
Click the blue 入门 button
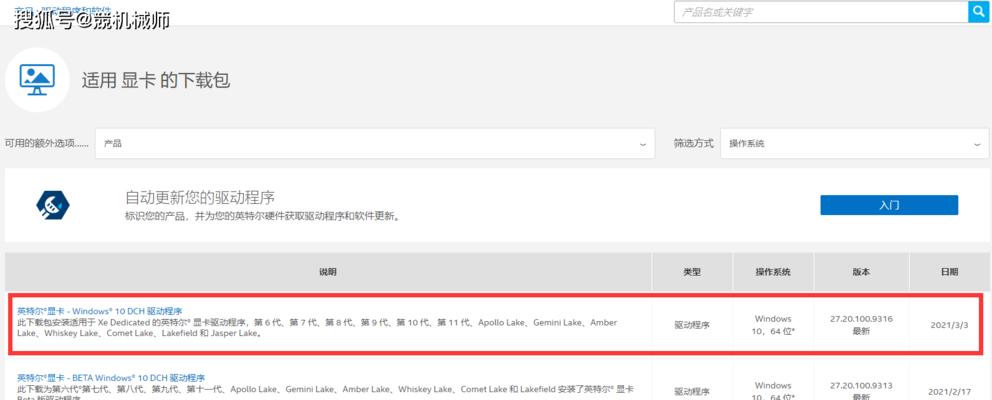tap(889, 205)
